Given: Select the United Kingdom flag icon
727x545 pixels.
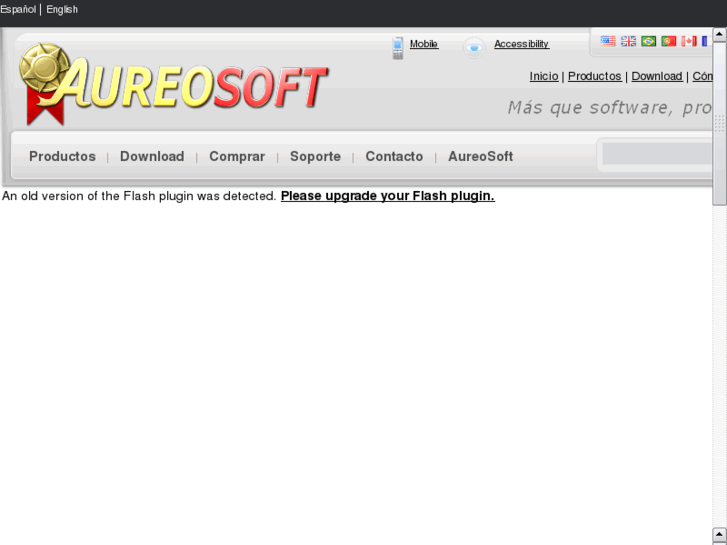Looking at the screenshot, I should (x=628, y=41).
